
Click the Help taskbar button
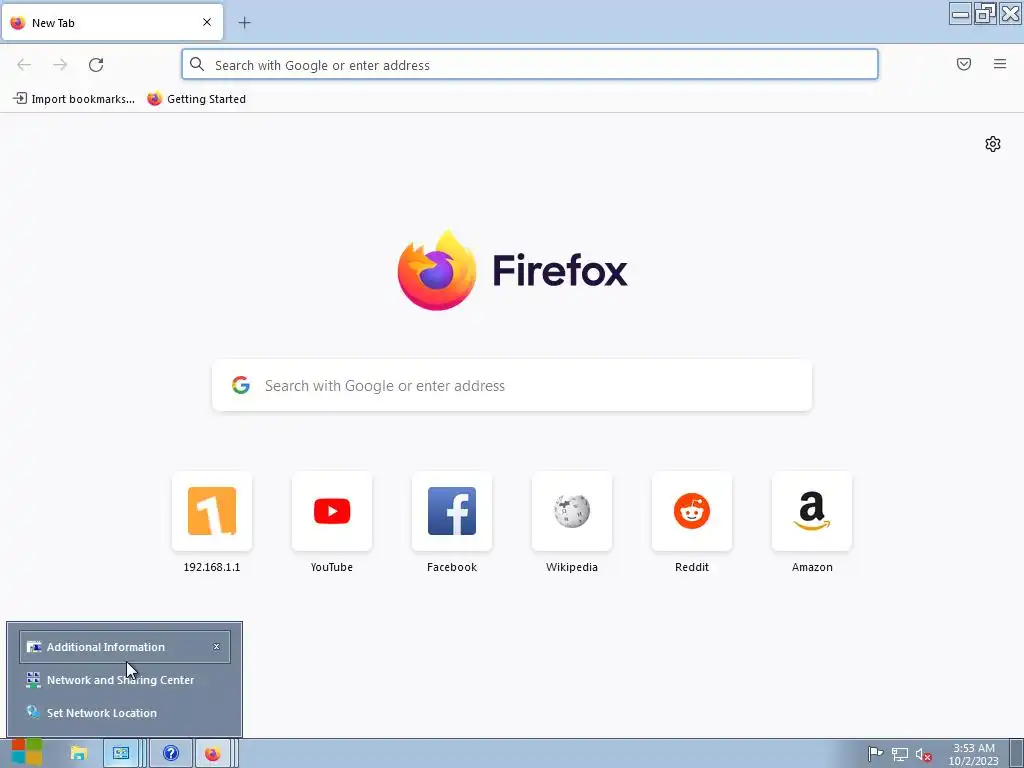tap(171, 753)
